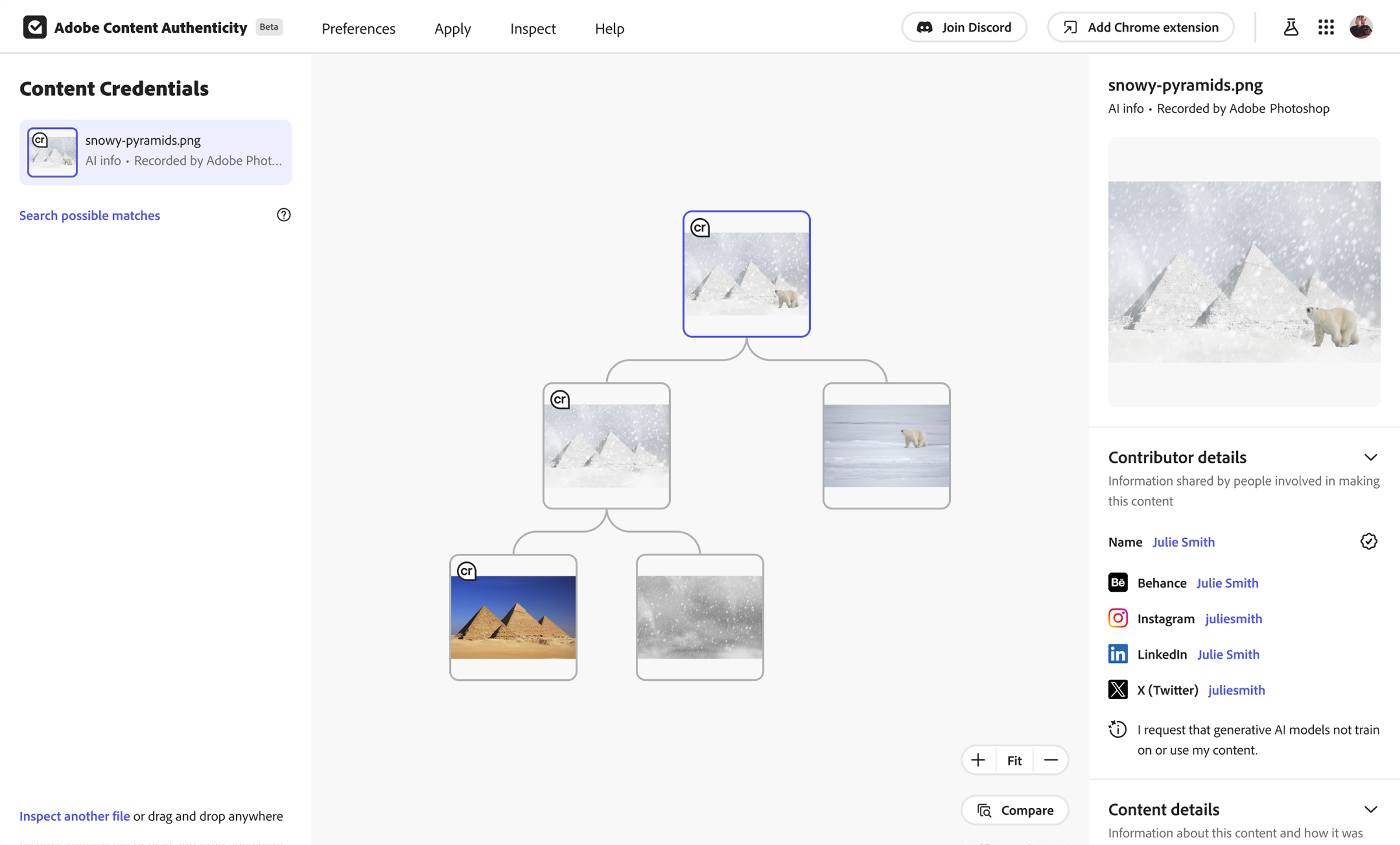Click the verified badge beside Julie Smith

pos(1368,542)
